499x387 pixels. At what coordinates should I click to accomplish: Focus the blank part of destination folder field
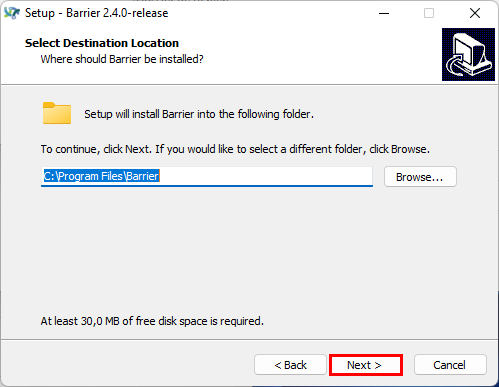click(x=266, y=176)
